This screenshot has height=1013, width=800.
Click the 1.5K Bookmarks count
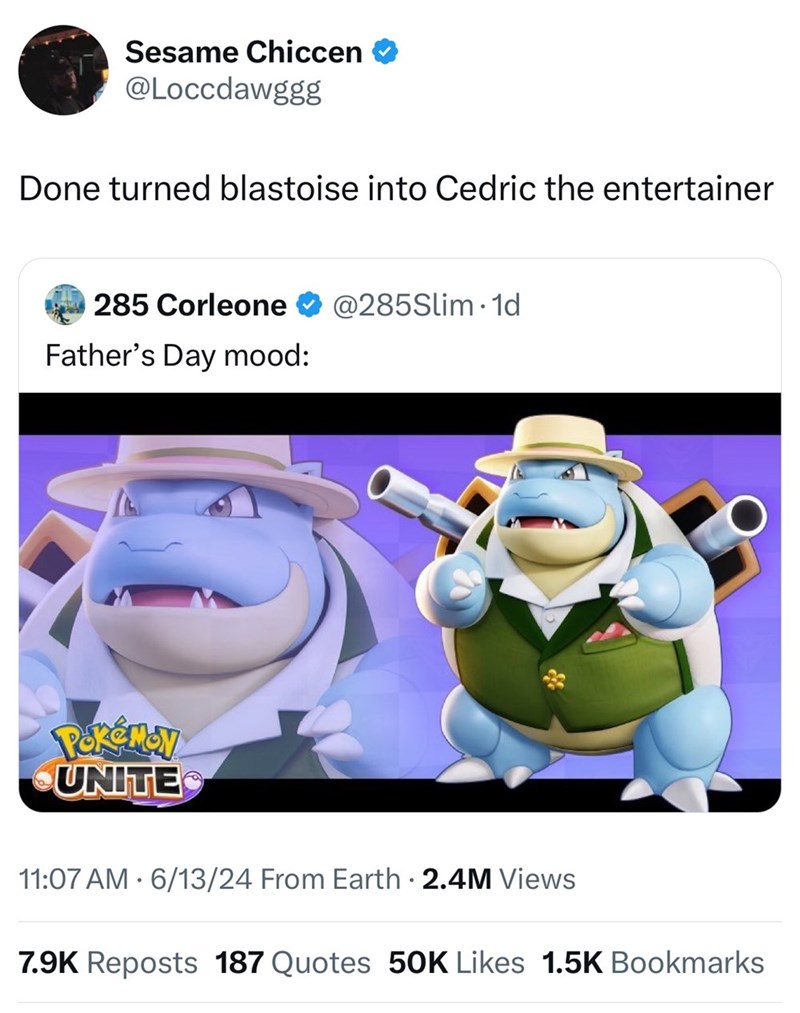(x=652, y=962)
